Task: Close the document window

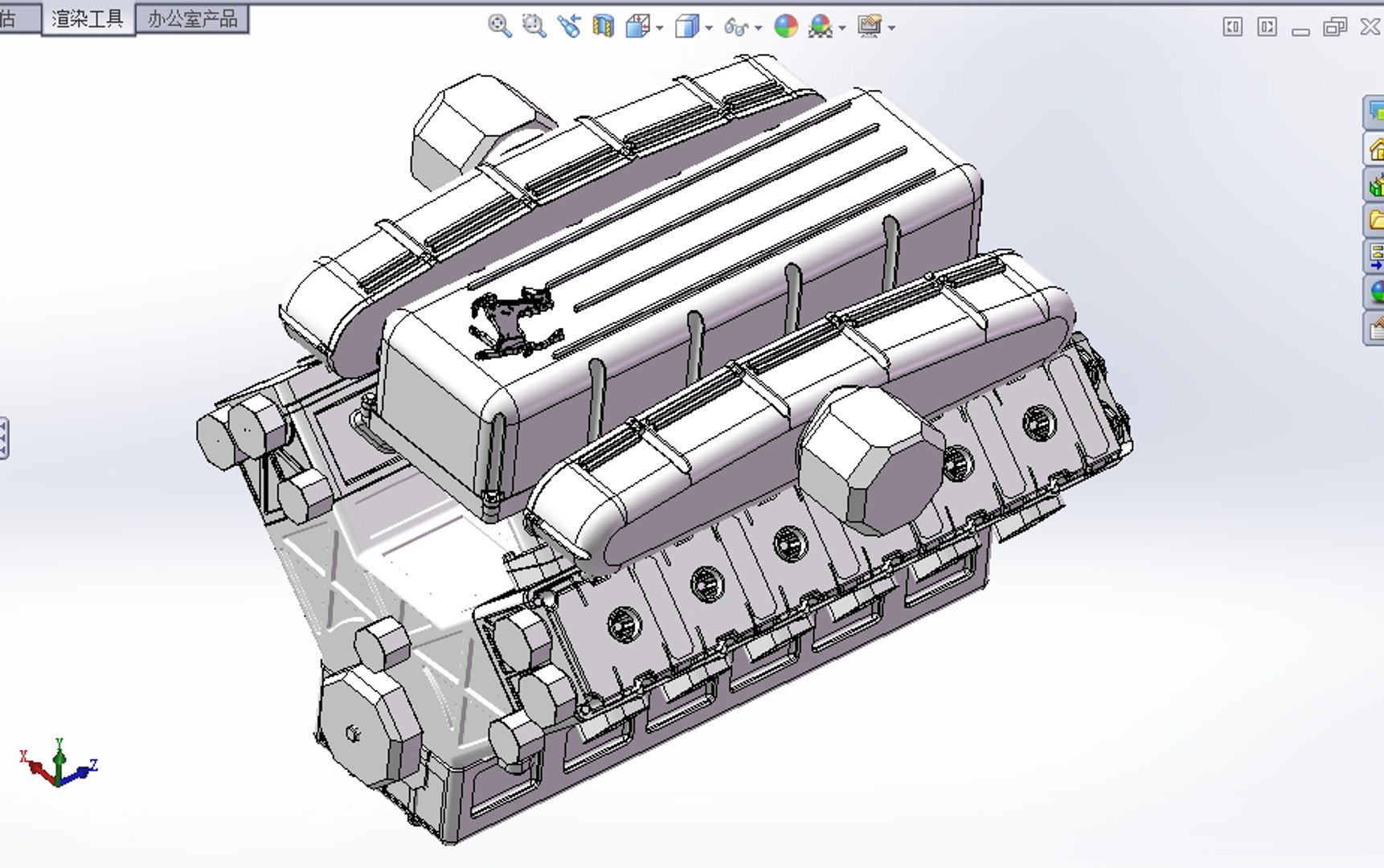Action: pyautogui.click(x=1370, y=27)
